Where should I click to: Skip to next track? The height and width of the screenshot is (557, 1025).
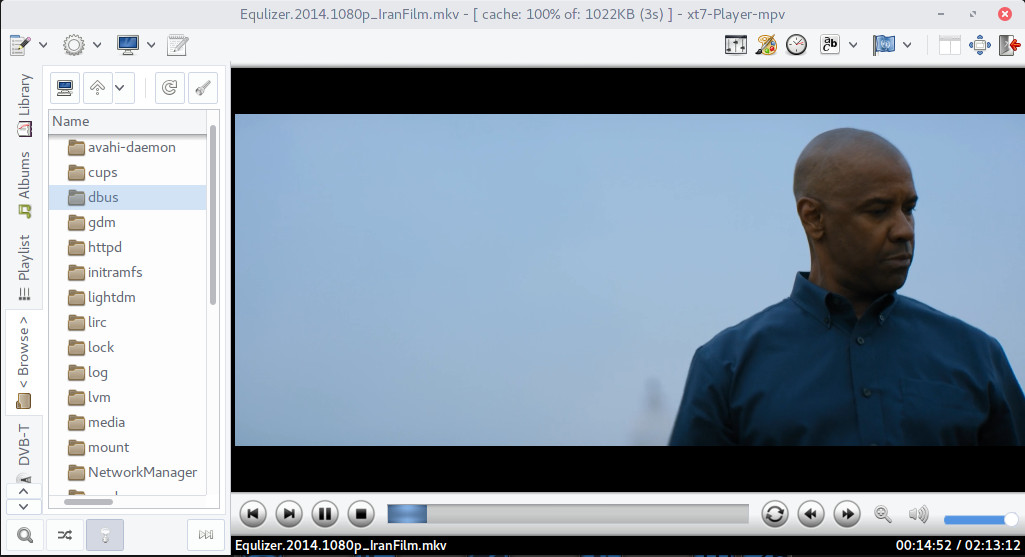[x=289, y=514]
